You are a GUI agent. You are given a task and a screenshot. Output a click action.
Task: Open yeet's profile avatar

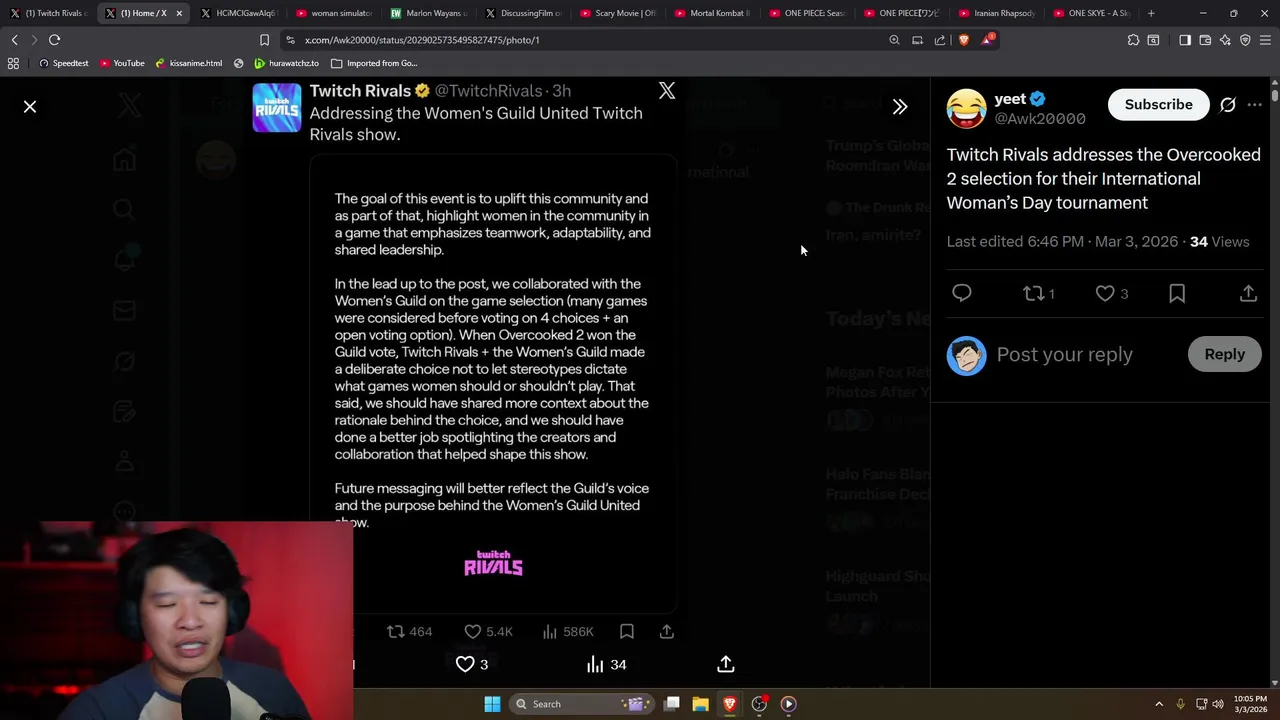click(x=966, y=108)
